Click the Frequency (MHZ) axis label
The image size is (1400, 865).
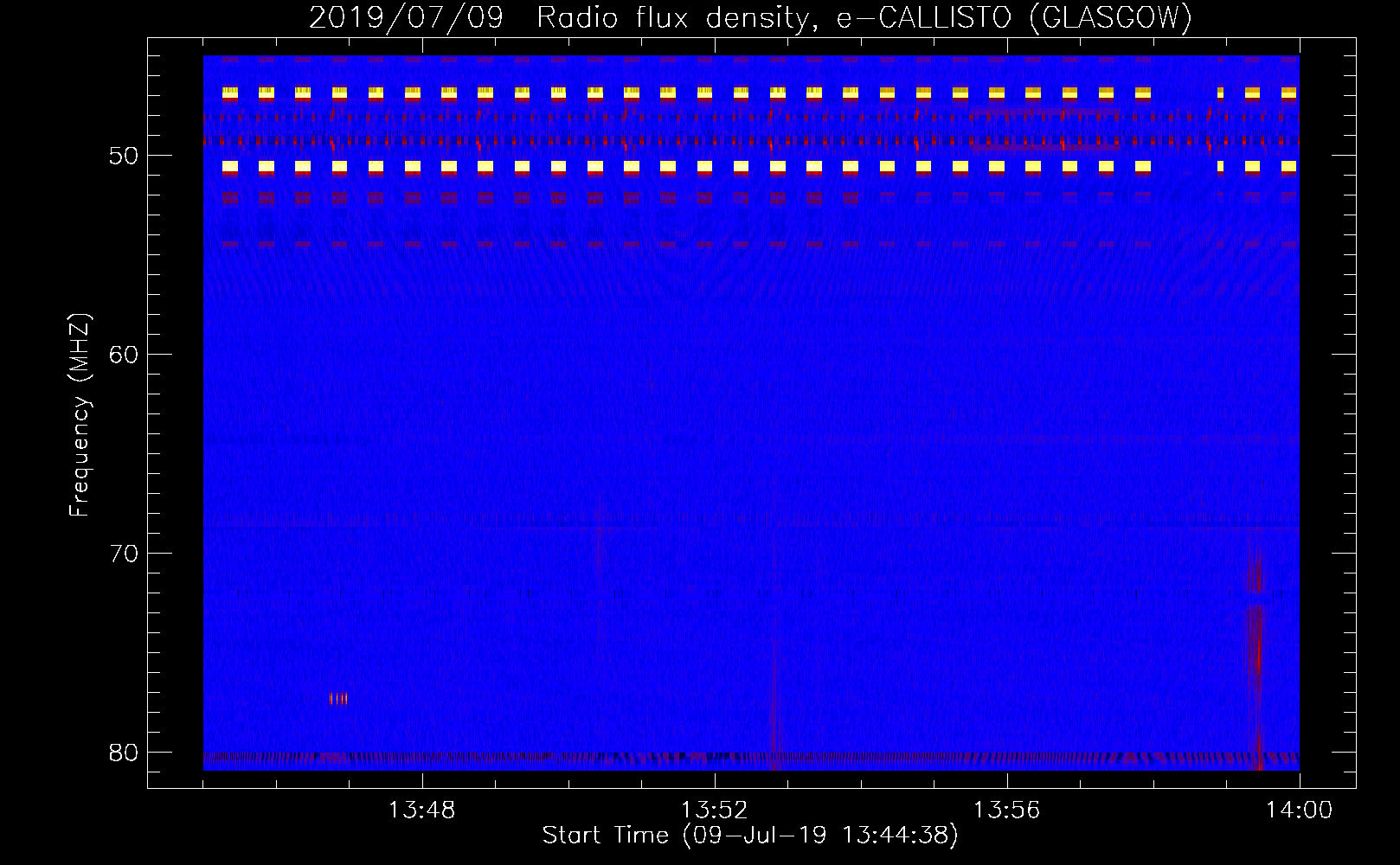(x=80, y=415)
